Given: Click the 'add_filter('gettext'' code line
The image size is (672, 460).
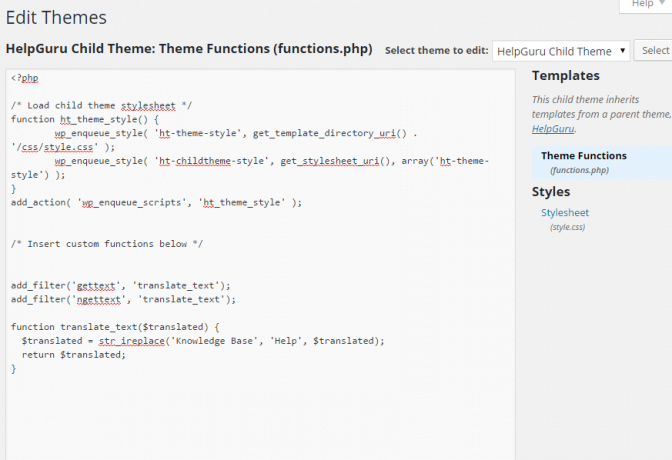Looking at the screenshot, I should point(120,286).
